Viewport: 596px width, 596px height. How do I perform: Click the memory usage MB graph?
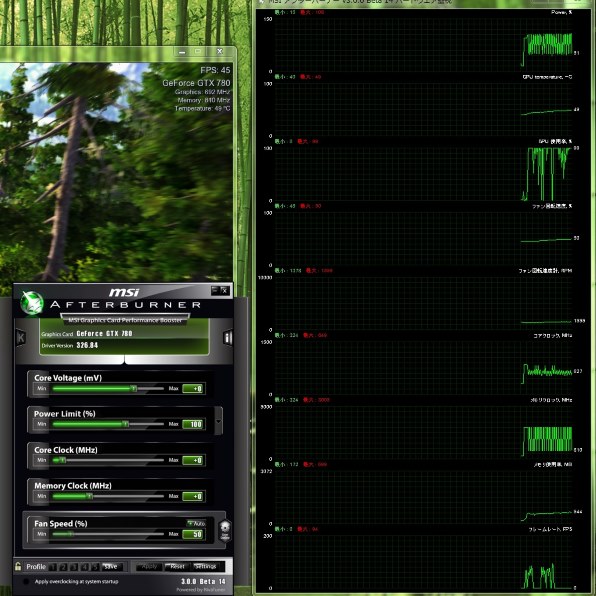(x=423, y=498)
